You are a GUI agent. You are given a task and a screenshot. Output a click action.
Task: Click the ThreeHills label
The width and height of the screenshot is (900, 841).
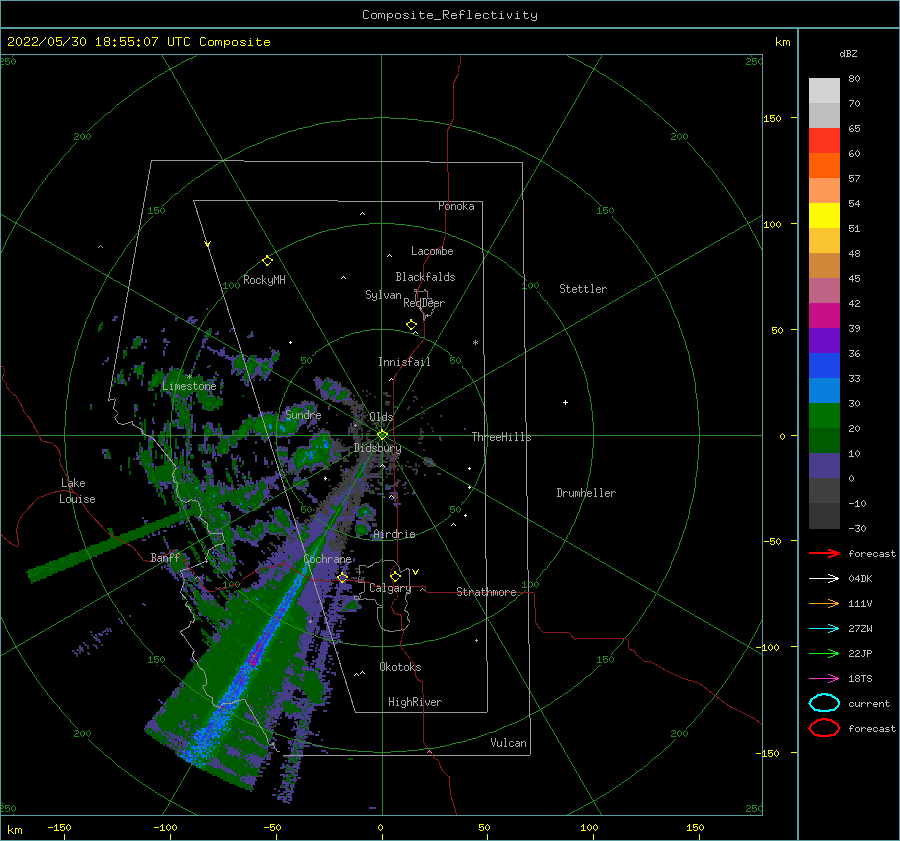501,437
